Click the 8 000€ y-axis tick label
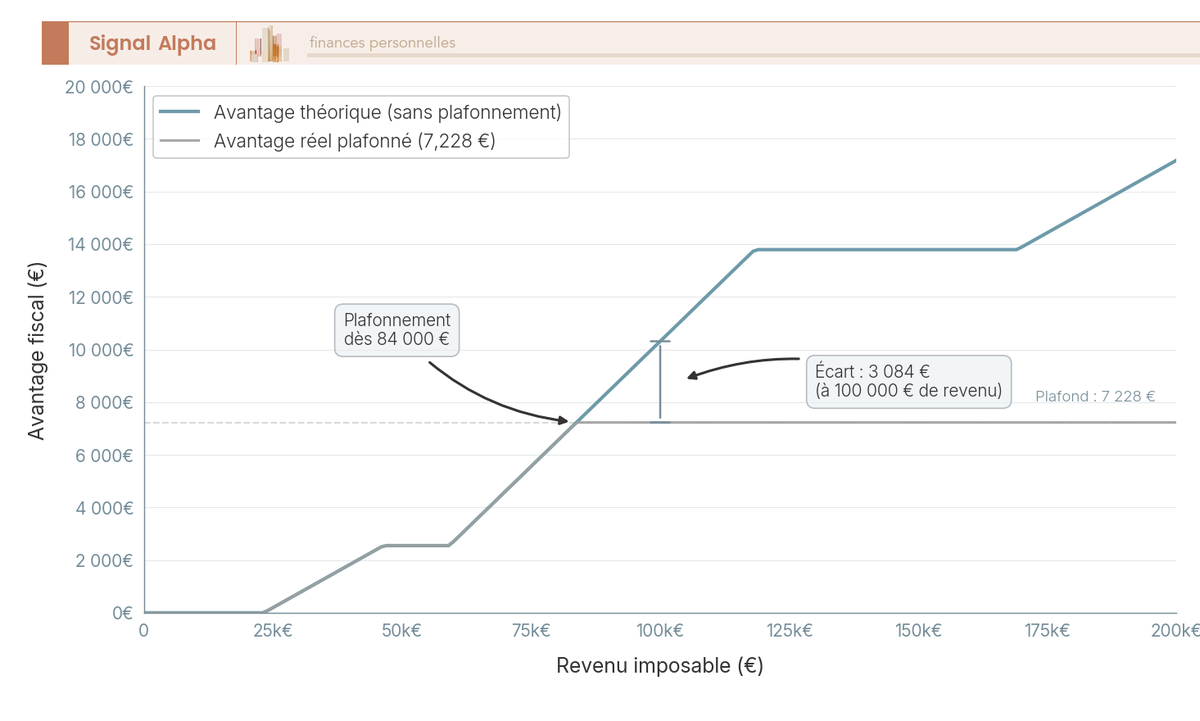Viewport: 1200px width, 721px height. point(105,403)
